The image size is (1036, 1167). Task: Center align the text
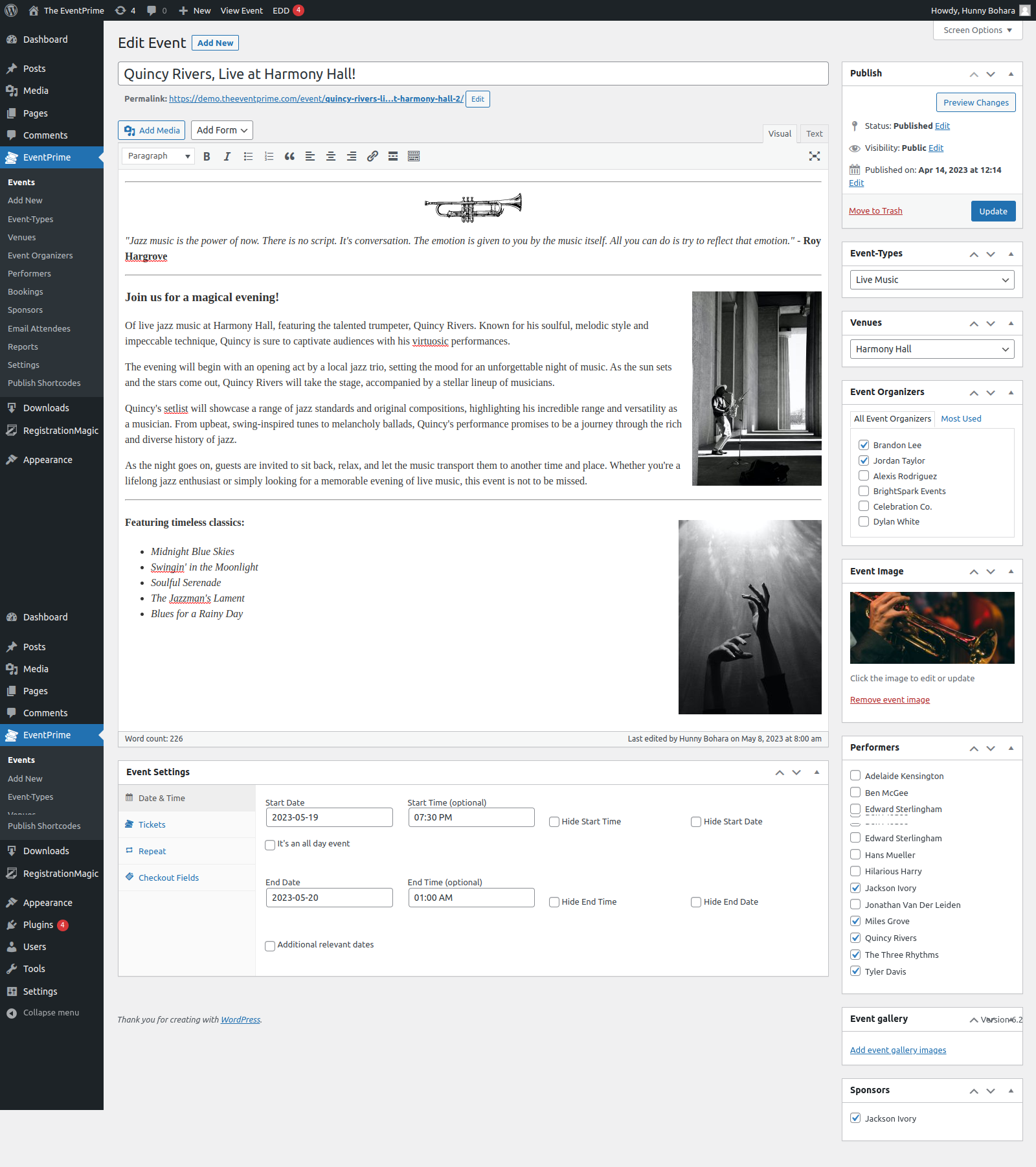pyautogui.click(x=331, y=156)
